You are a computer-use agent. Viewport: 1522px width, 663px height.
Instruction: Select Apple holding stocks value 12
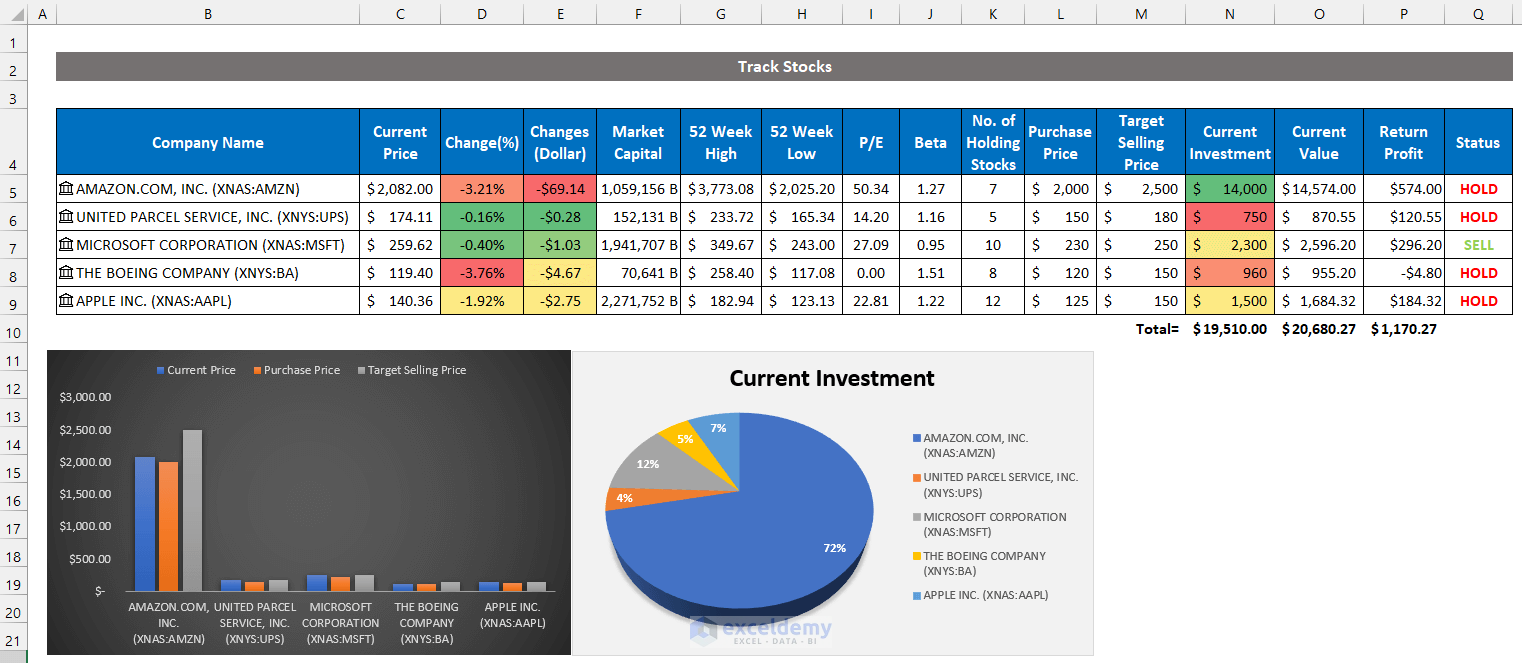click(x=992, y=301)
